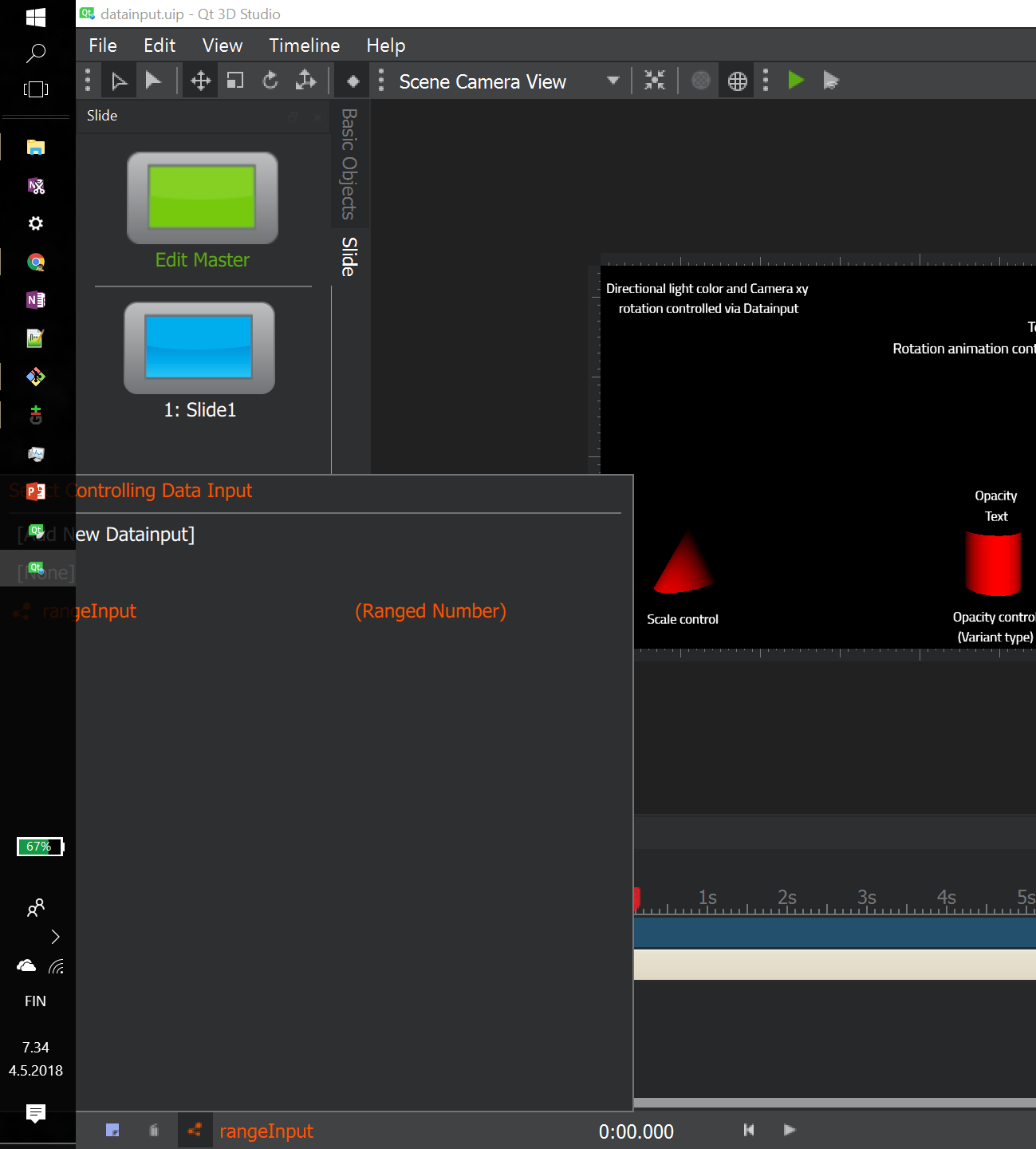Click the red timeline playhead marker
The height and width of the screenshot is (1149, 1036).
click(x=636, y=898)
